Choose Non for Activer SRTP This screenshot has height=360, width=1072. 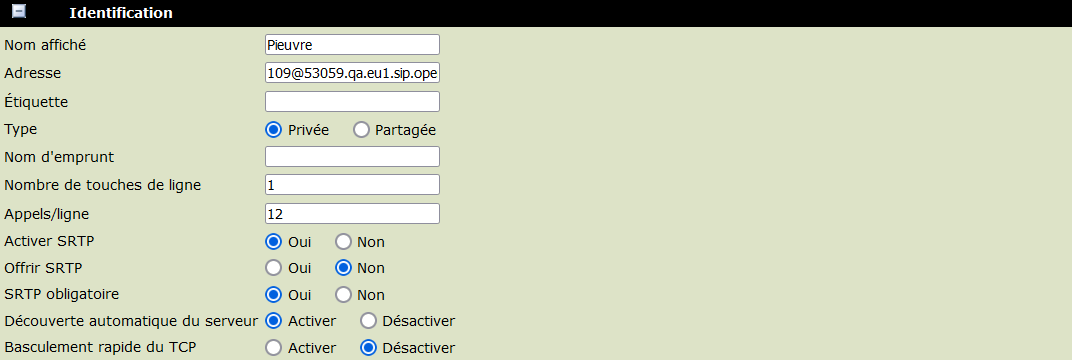coord(343,242)
